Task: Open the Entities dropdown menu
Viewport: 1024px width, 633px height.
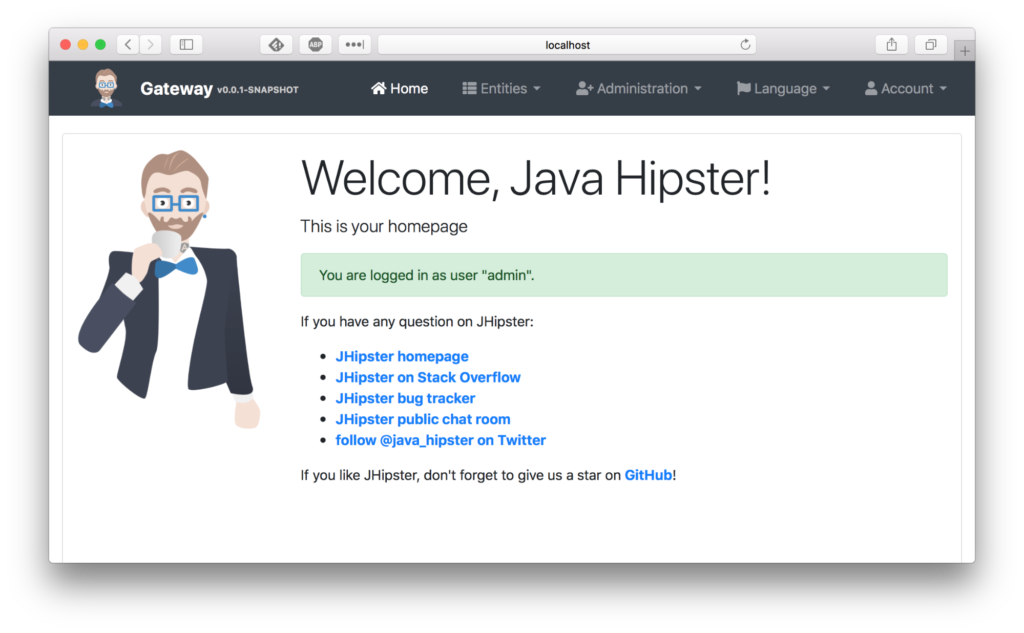Action: (x=501, y=88)
